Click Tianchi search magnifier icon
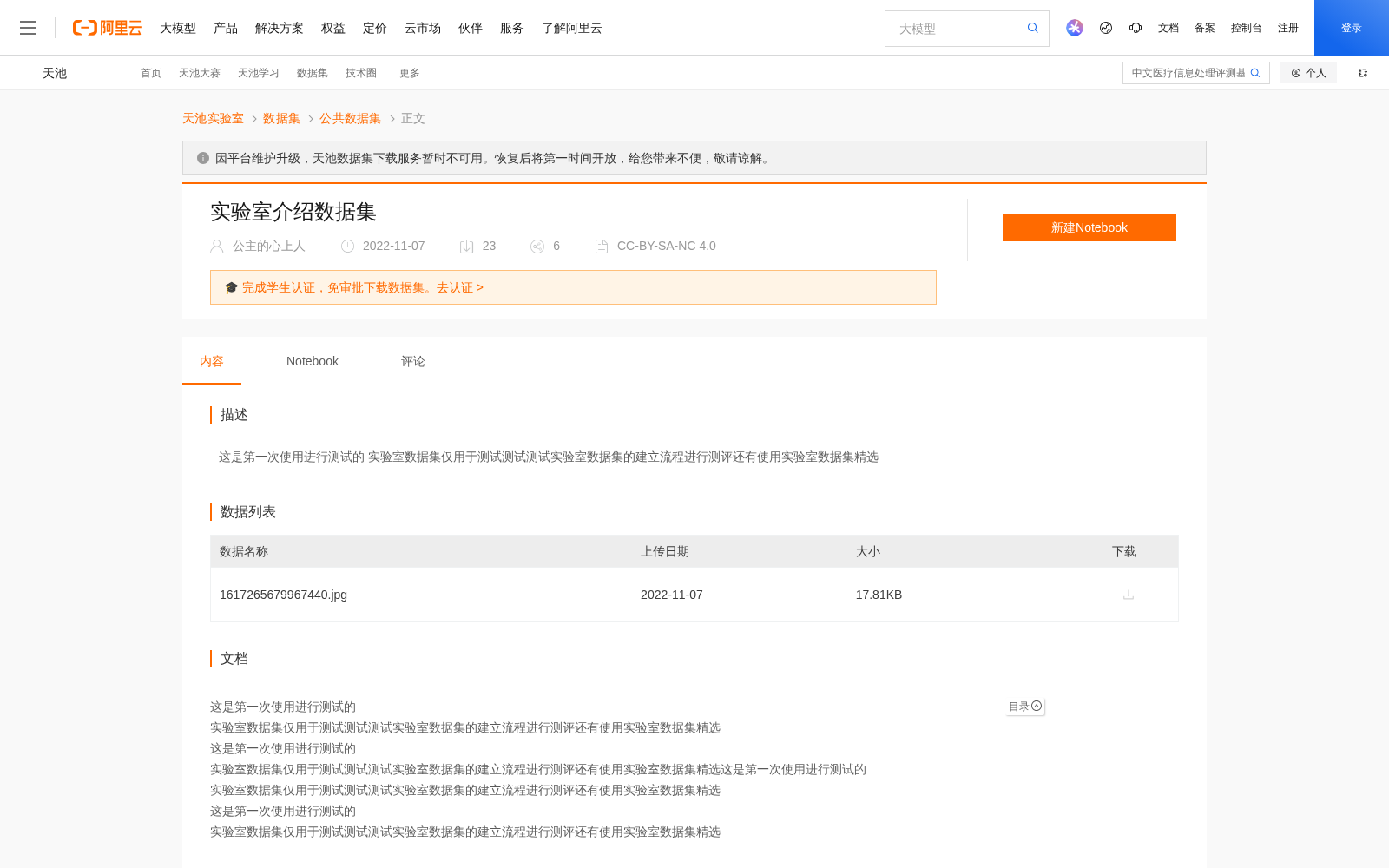Viewport: 1389px width, 868px height. point(1255,73)
